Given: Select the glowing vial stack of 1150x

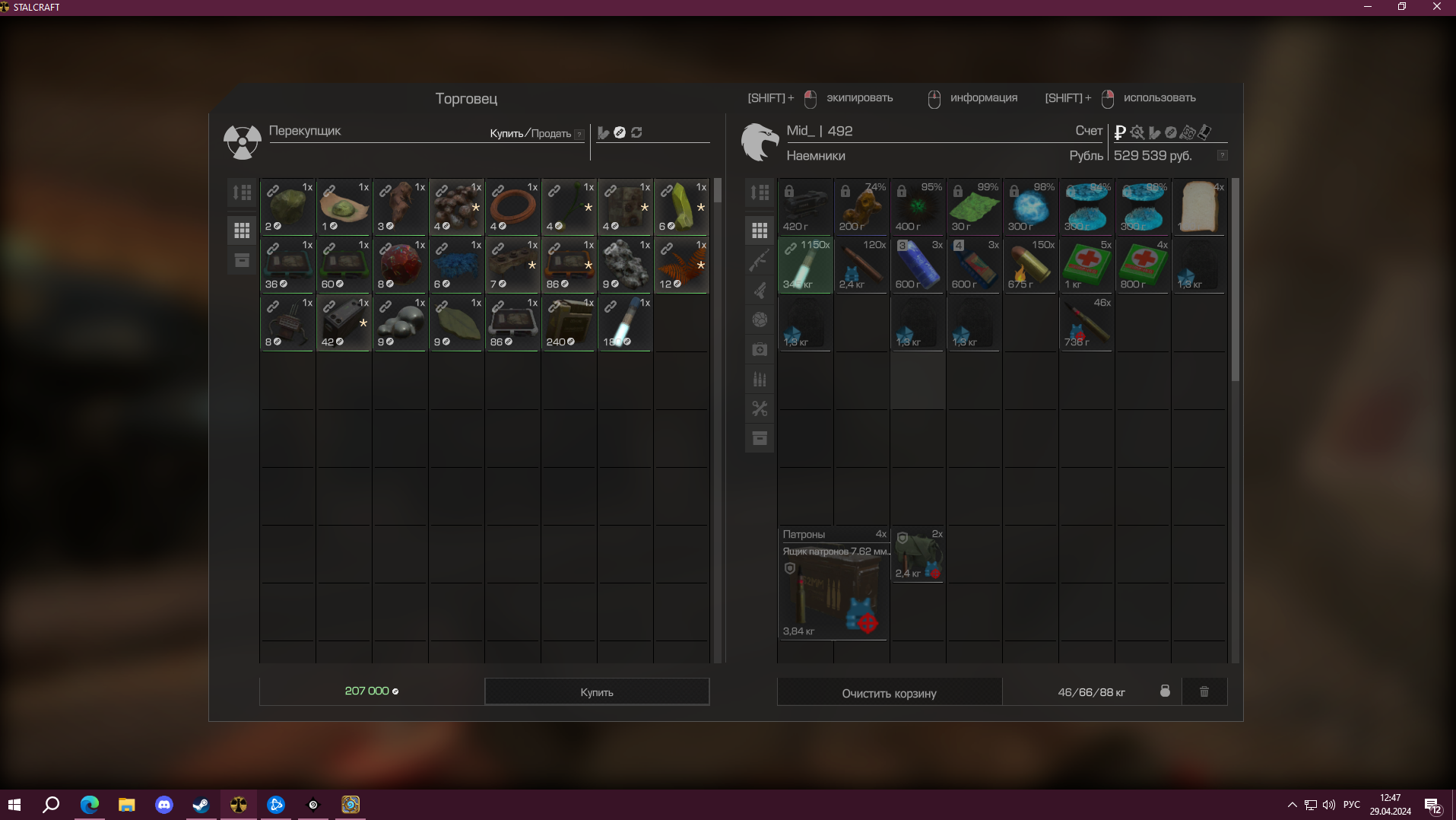Looking at the screenshot, I should pos(805,265).
